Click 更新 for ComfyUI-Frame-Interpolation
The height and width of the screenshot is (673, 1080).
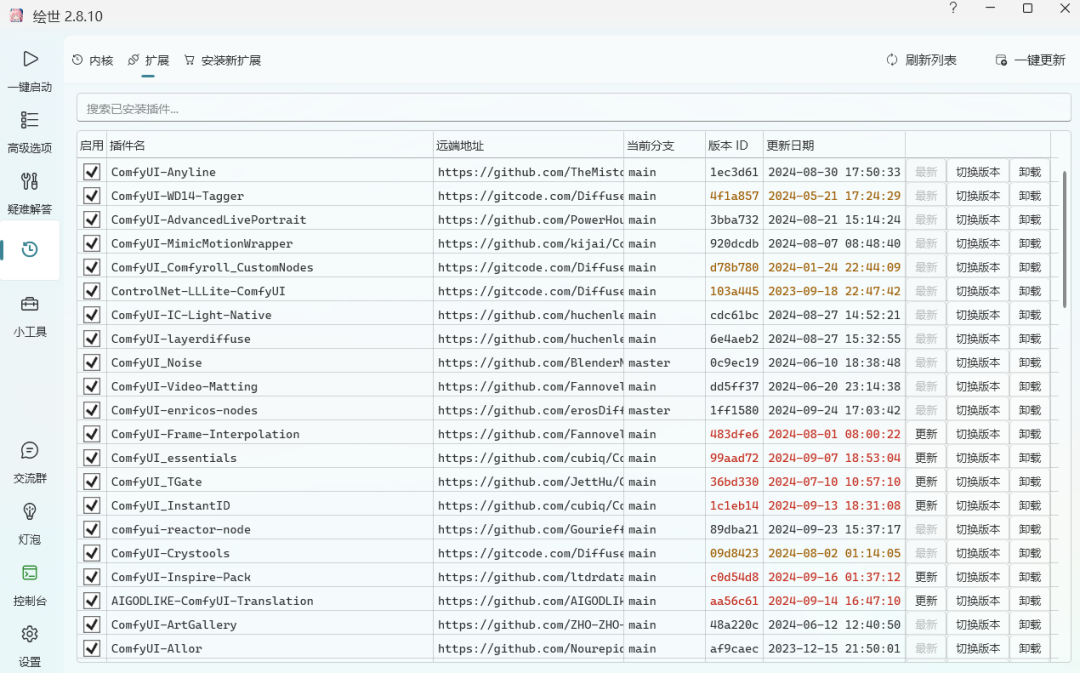pos(926,434)
